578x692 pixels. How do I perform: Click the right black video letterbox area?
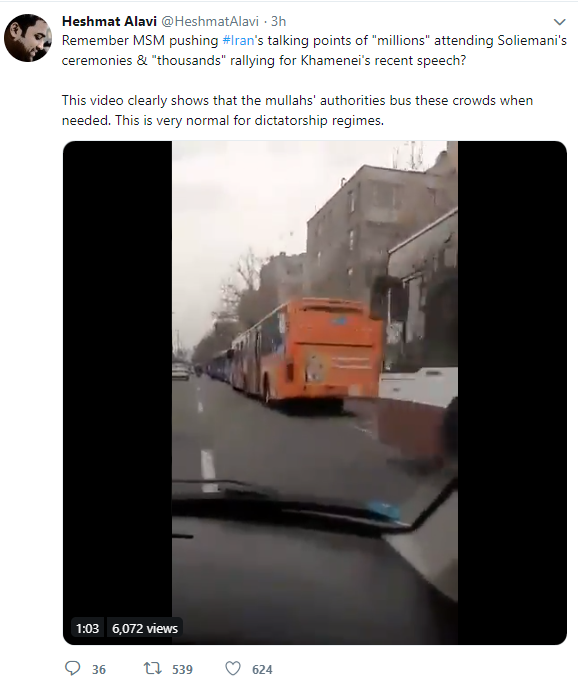point(512,392)
